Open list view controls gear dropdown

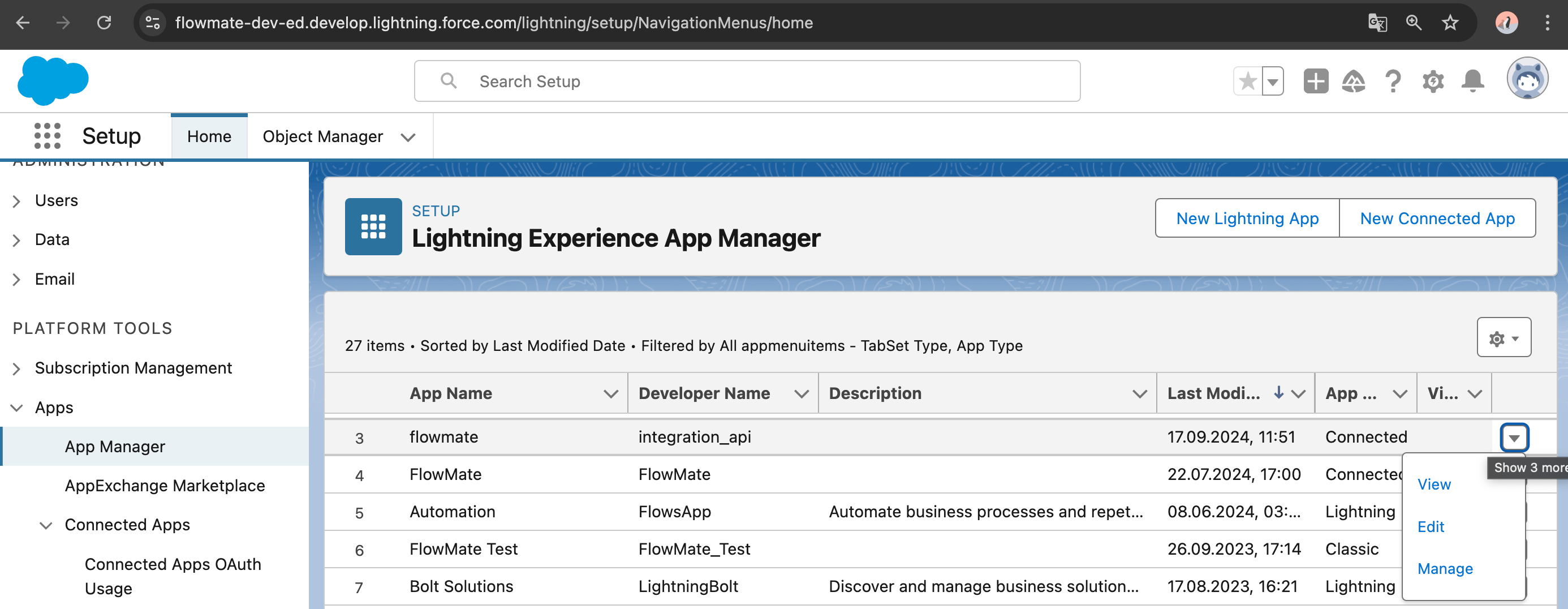point(1503,338)
